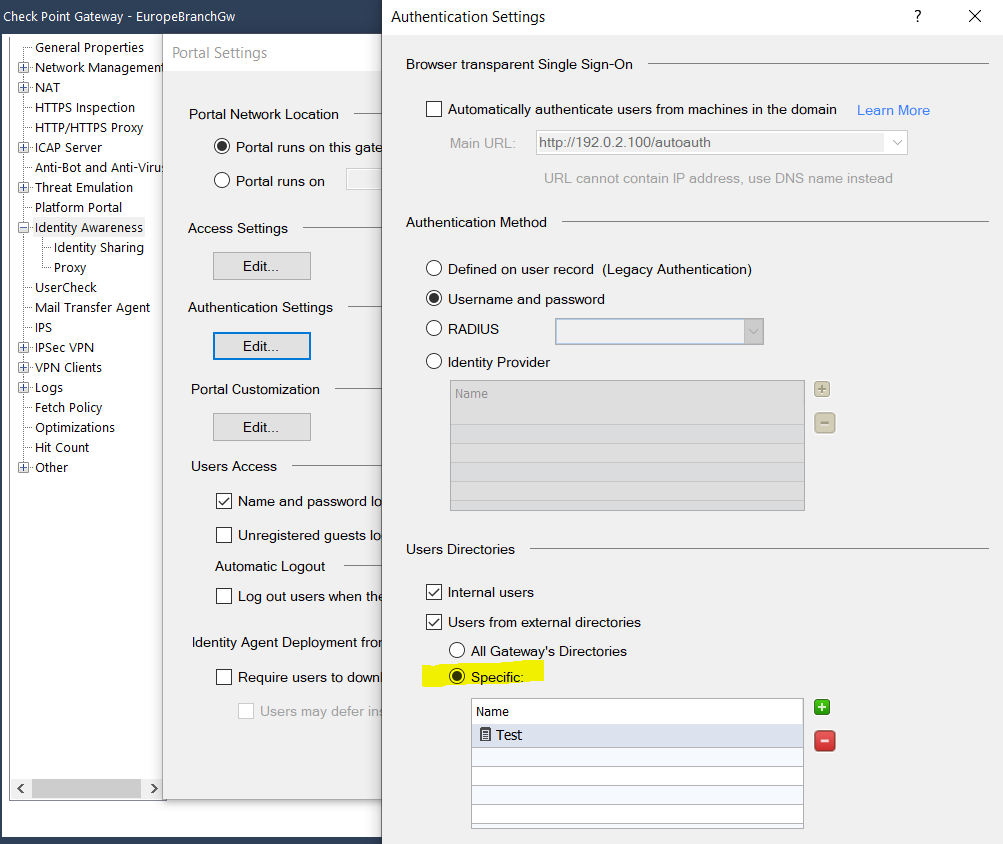The image size is (1003, 844).
Task: Click minus icon beside Identity Provider name list
Action: point(821,422)
